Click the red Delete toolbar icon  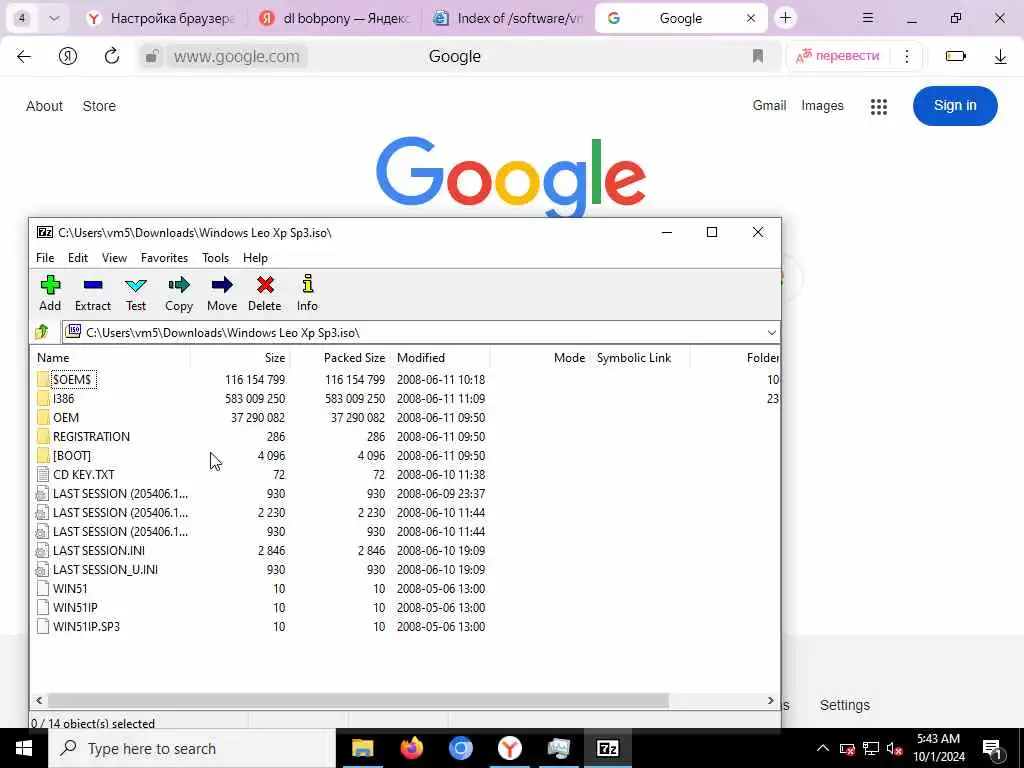(265, 285)
